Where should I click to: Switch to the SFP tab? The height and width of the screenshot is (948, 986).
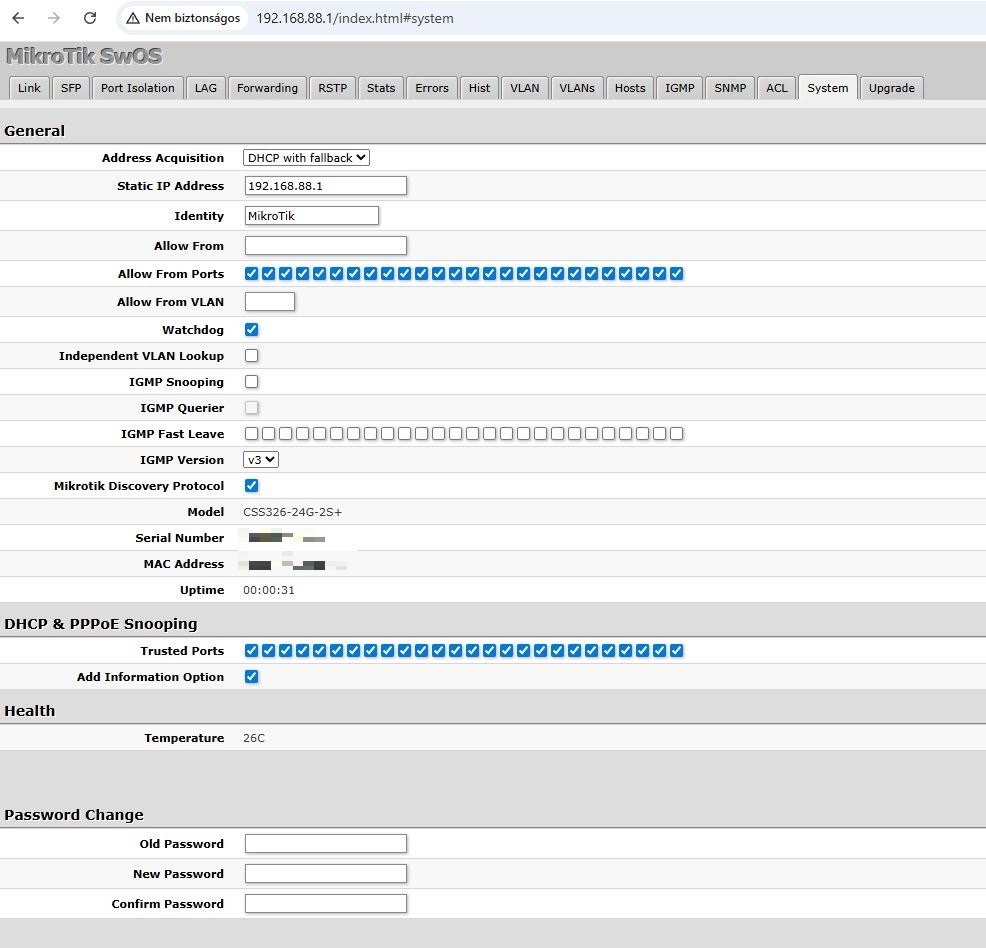(71, 88)
